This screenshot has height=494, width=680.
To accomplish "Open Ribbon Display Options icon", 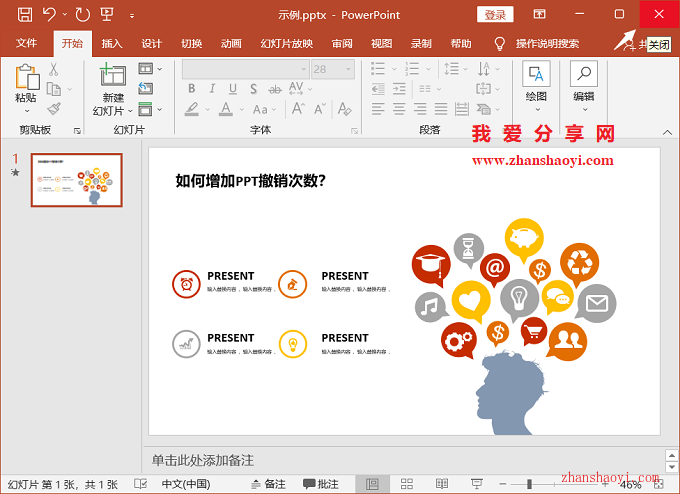I will 539,14.
